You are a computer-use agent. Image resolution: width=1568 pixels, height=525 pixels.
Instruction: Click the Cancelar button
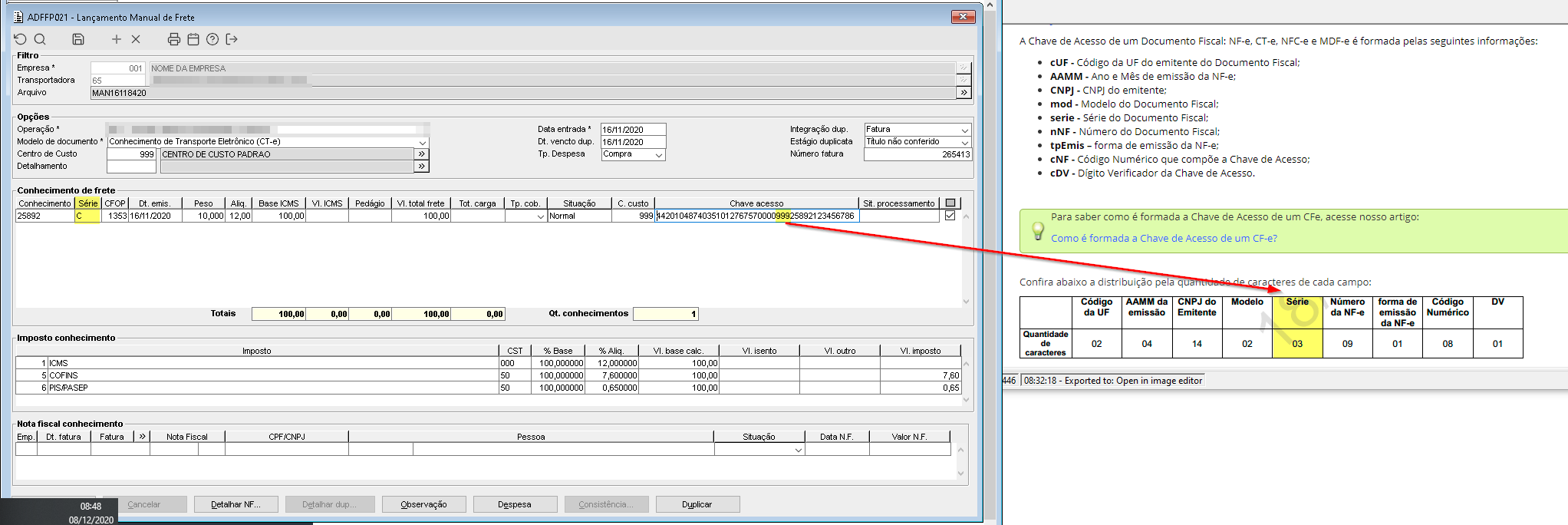144,504
